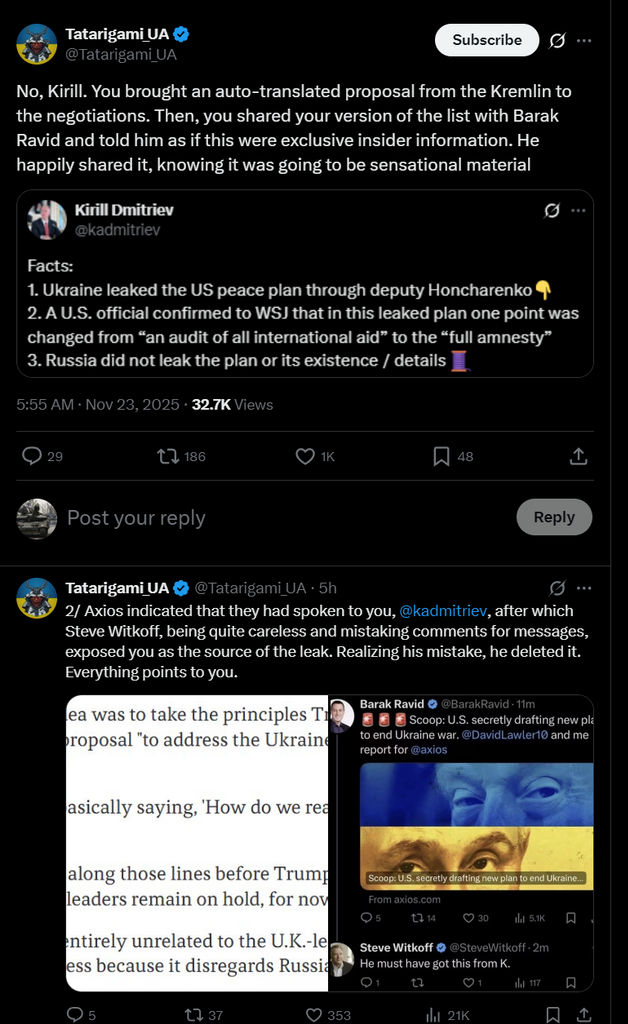Click Grok icon in quoted Dmitriev post
Screen dimensions: 628x1024
pyautogui.click(x=551, y=211)
